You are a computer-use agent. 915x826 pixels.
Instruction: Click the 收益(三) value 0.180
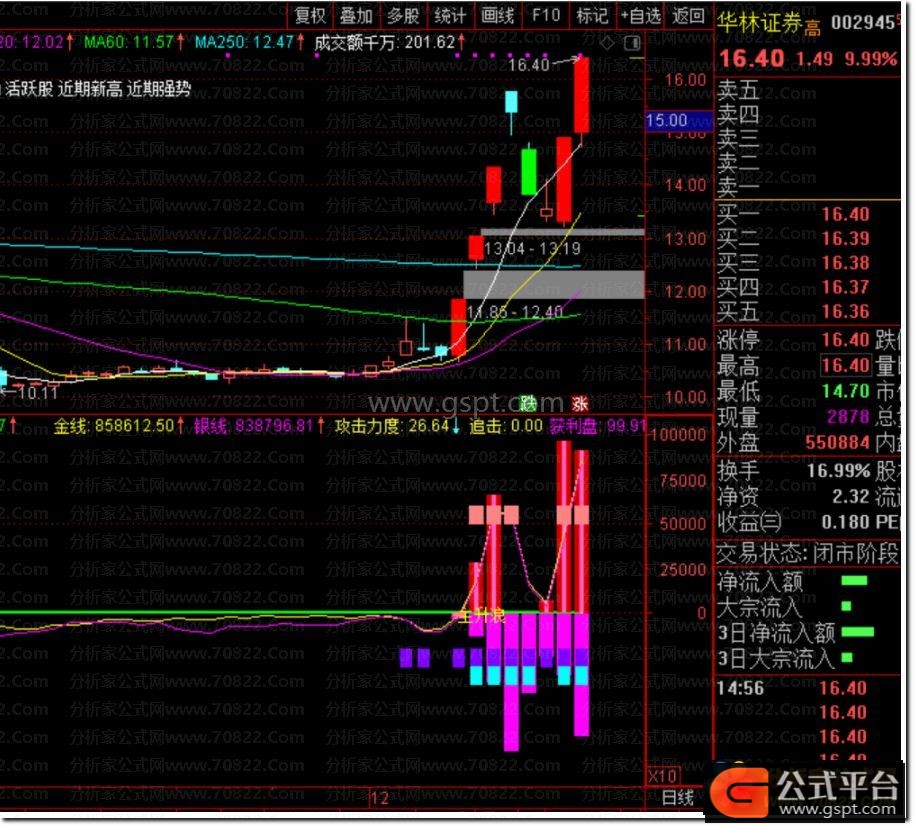point(845,522)
